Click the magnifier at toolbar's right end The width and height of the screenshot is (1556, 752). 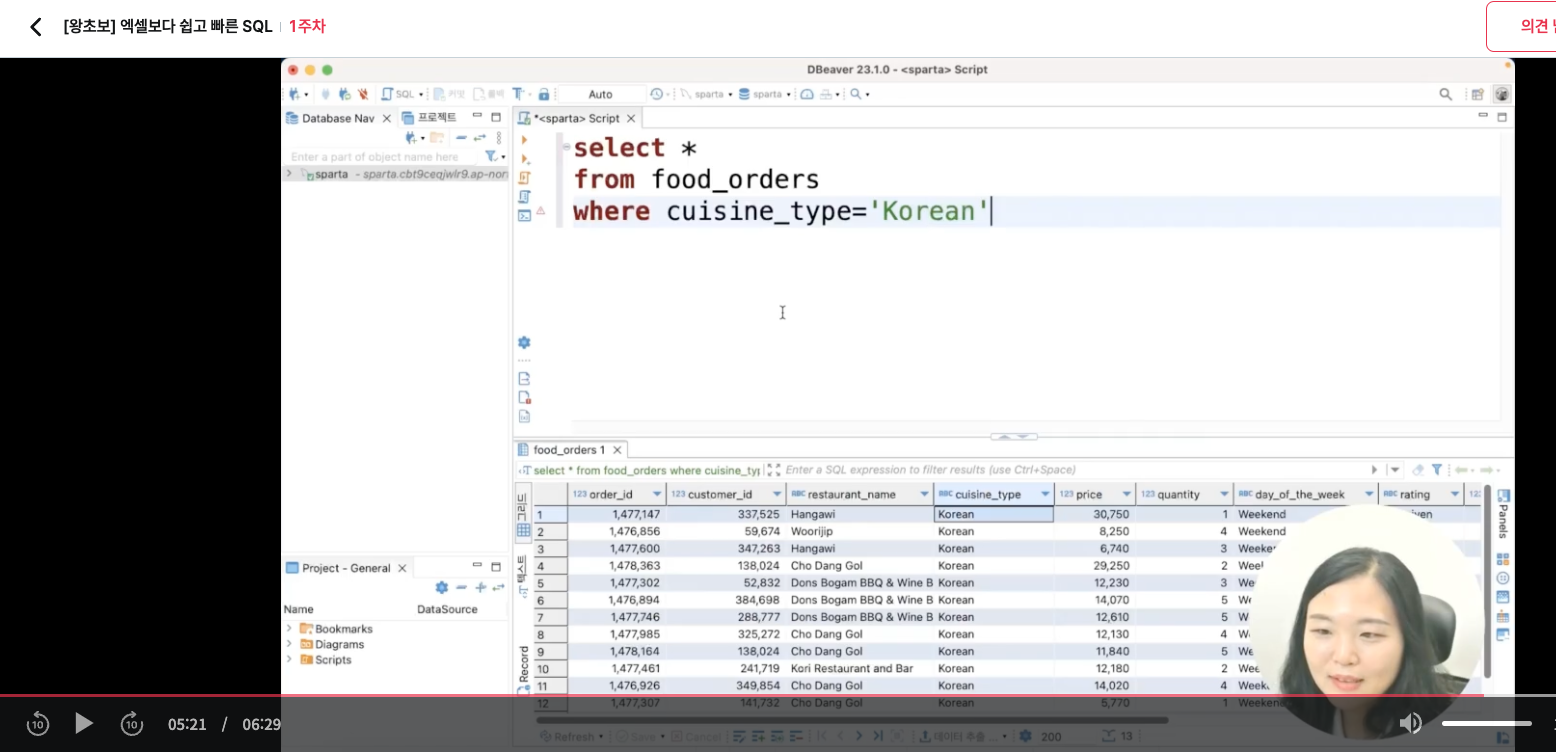[1446, 94]
